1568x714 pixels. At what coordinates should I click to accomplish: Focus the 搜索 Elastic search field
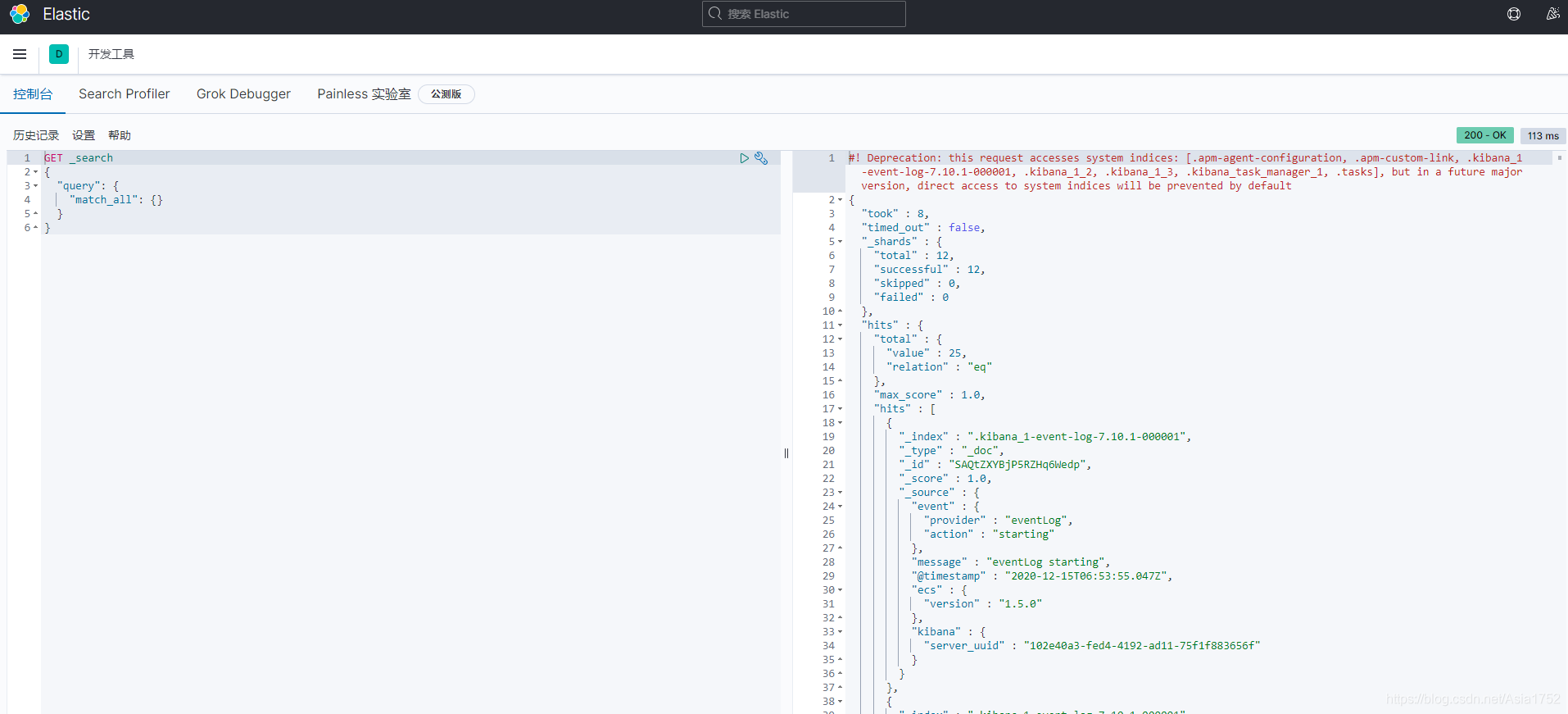point(804,14)
